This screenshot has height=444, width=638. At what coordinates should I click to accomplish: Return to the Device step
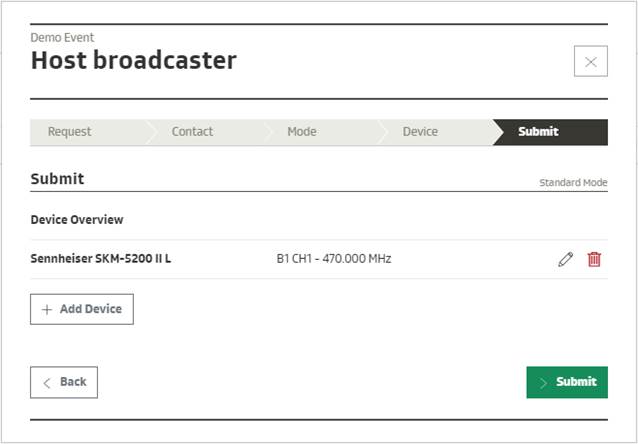tap(420, 132)
